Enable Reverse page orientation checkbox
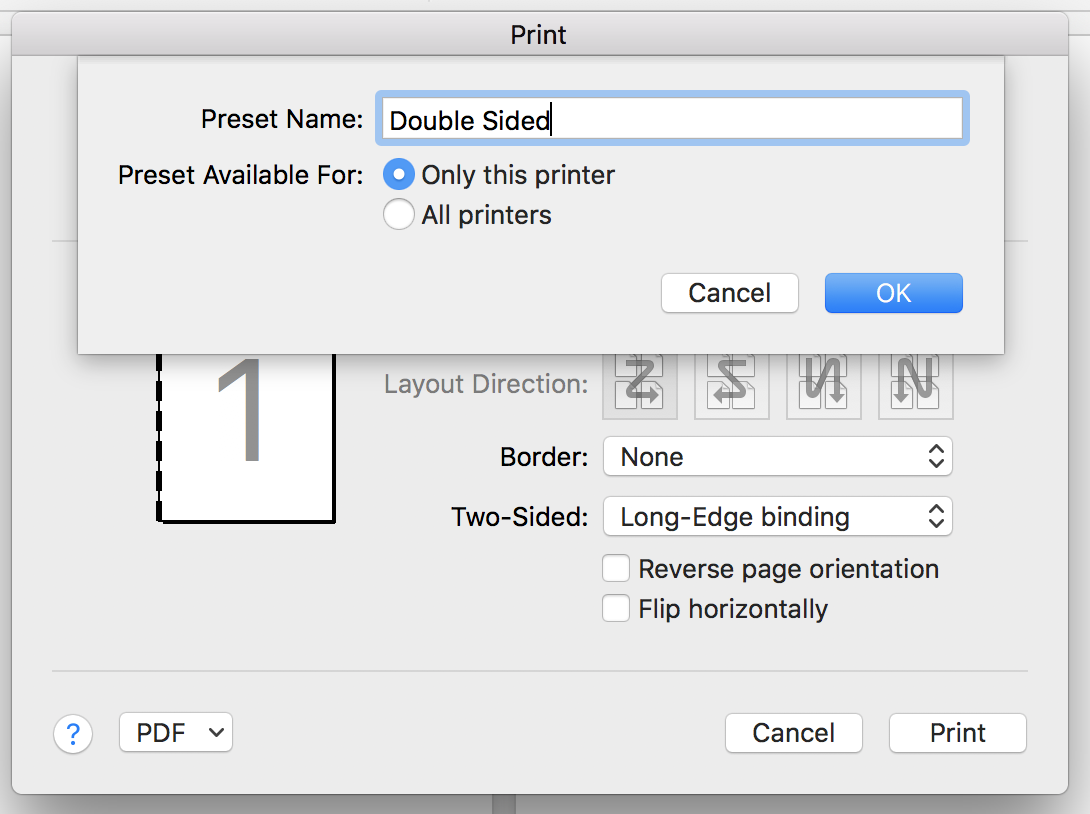This screenshot has width=1090, height=814. [616, 569]
